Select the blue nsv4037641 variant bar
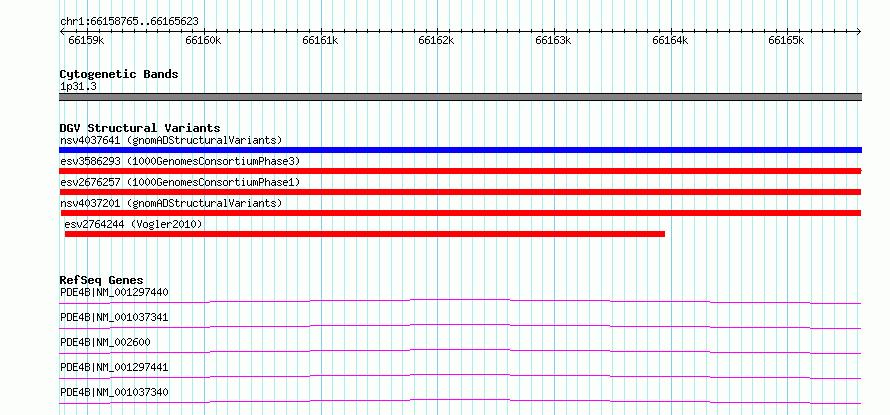This screenshot has height=415, width=890. (x=460, y=150)
